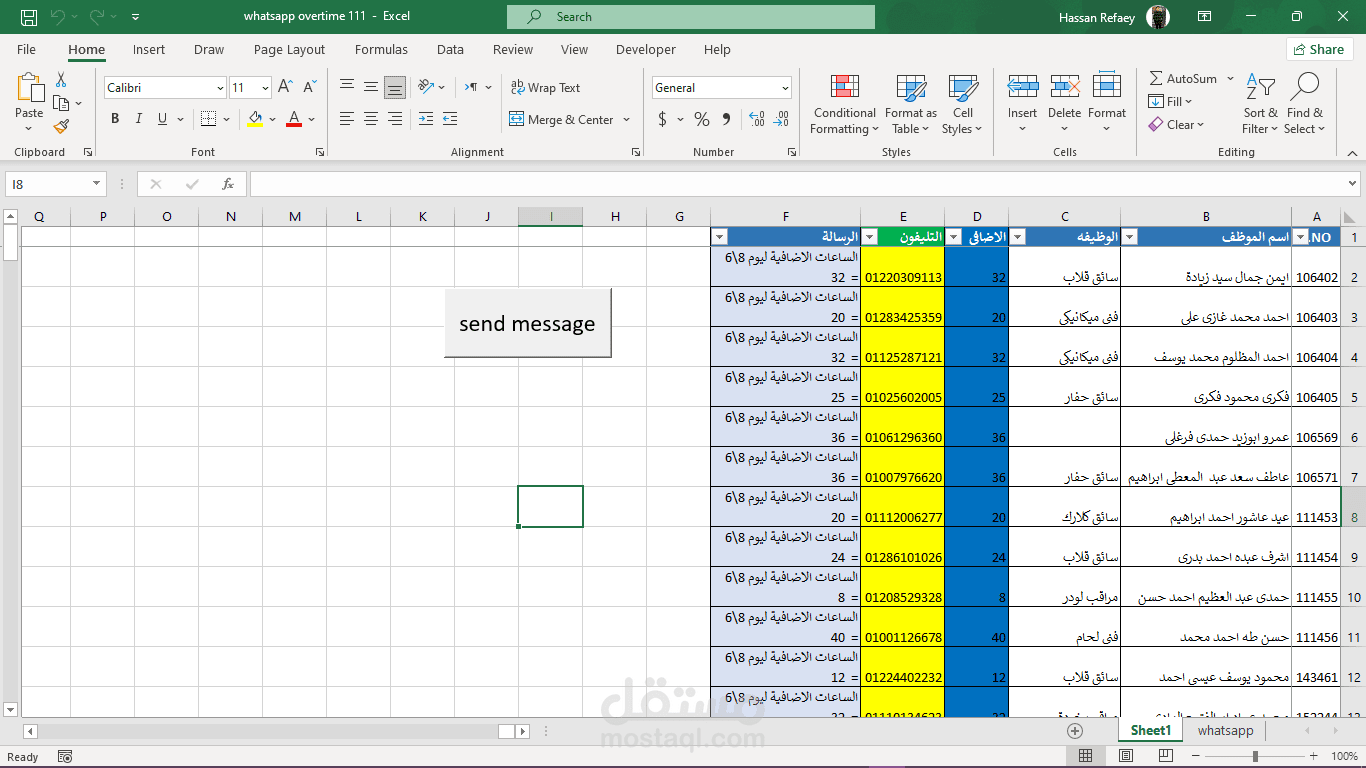Click Decrease Decimal icon

pyautogui.click(x=780, y=119)
